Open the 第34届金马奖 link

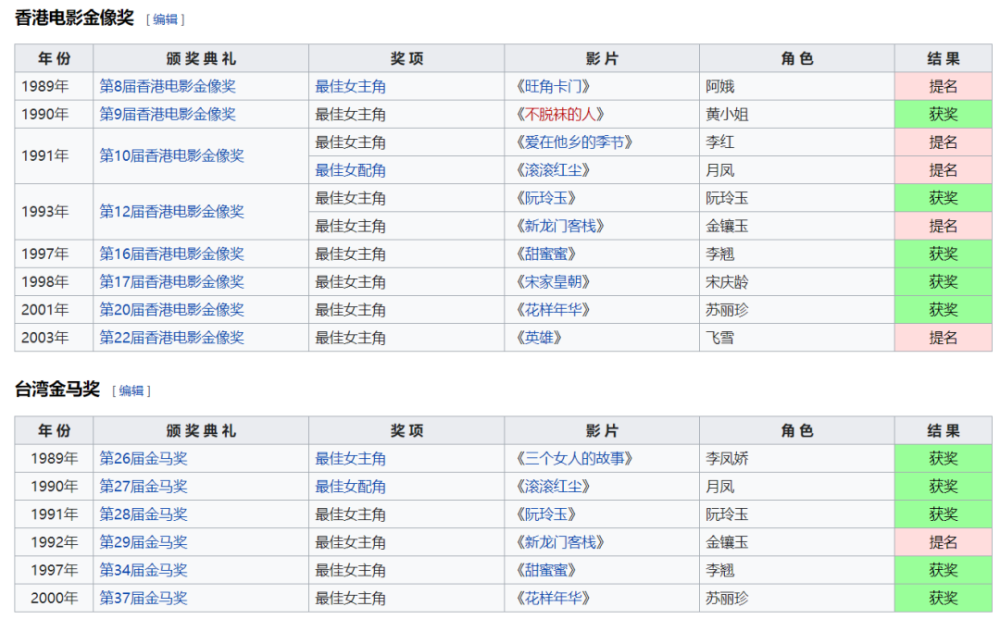pos(143,570)
